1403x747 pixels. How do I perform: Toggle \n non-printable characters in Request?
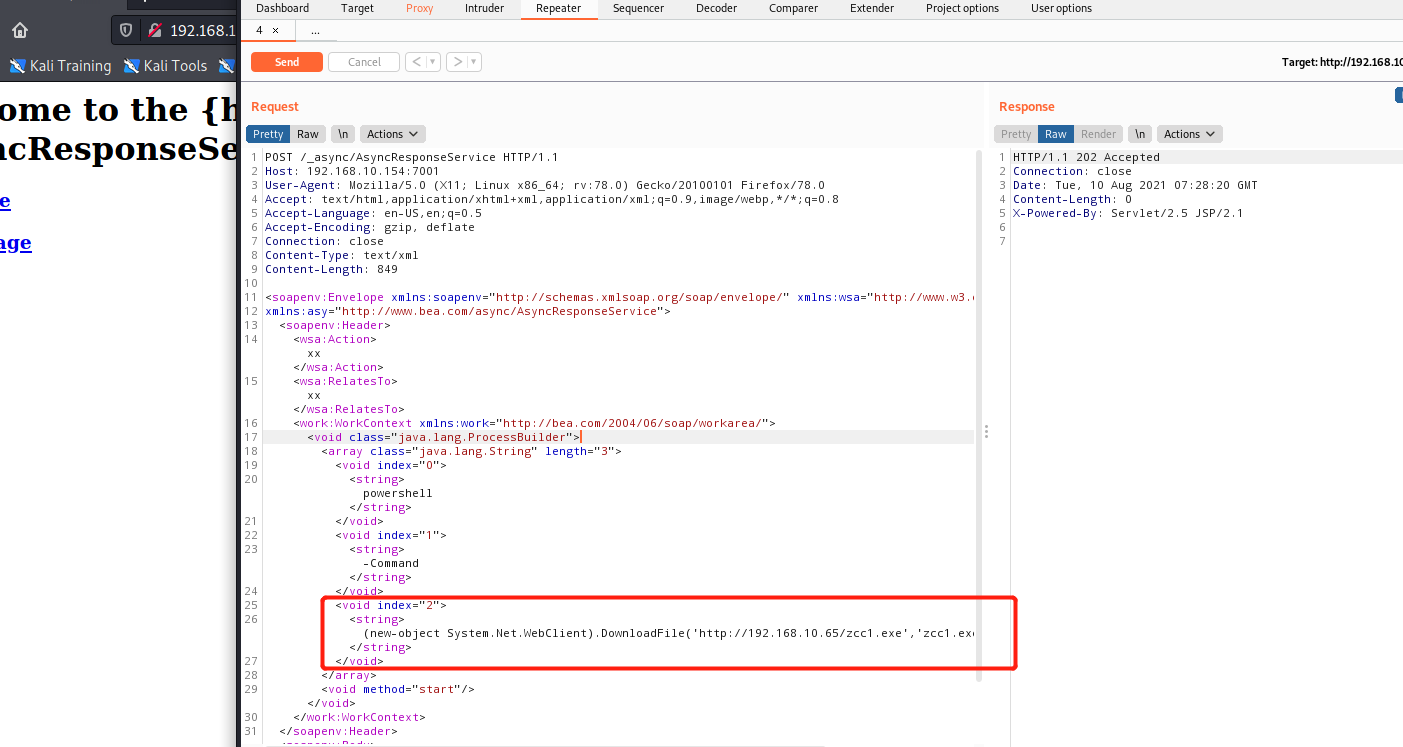343,134
